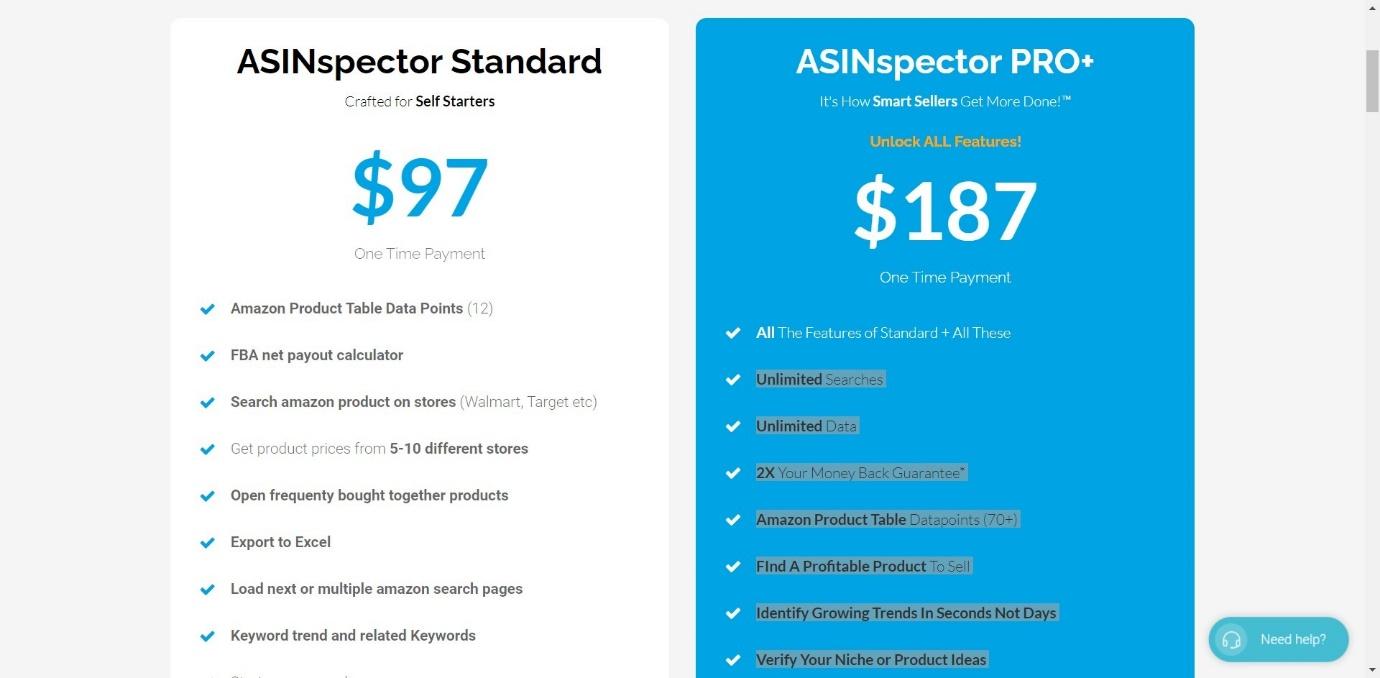The image size is (1380, 678).
Task: Click the Unlock ALL Features! text
Action: [x=945, y=141]
